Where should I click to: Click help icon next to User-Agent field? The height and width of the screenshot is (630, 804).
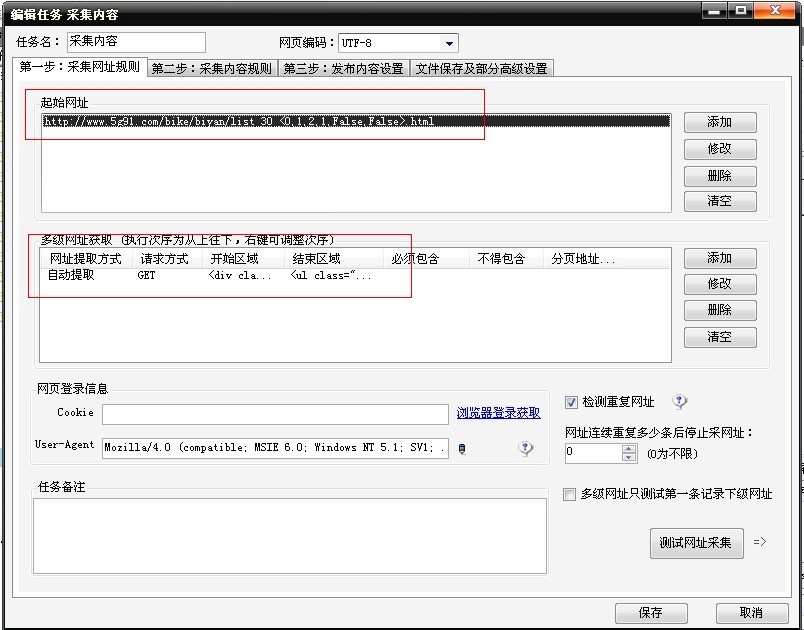pyautogui.click(x=526, y=449)
